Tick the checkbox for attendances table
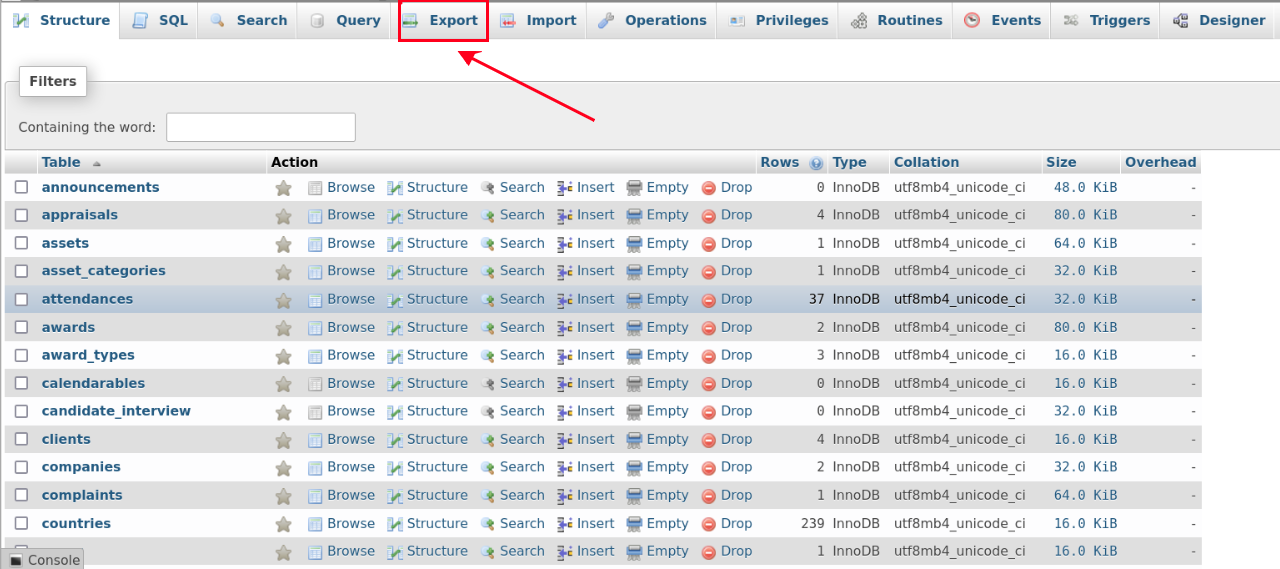Image resolution: width=1280 pixels, height=569 pixels. coord(21,299)
